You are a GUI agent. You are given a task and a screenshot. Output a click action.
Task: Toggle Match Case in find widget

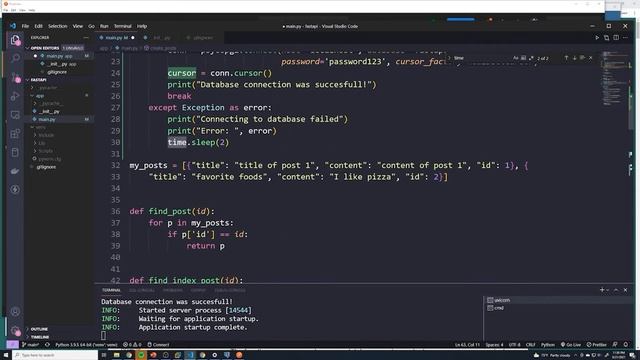click(x=516, y=58)
